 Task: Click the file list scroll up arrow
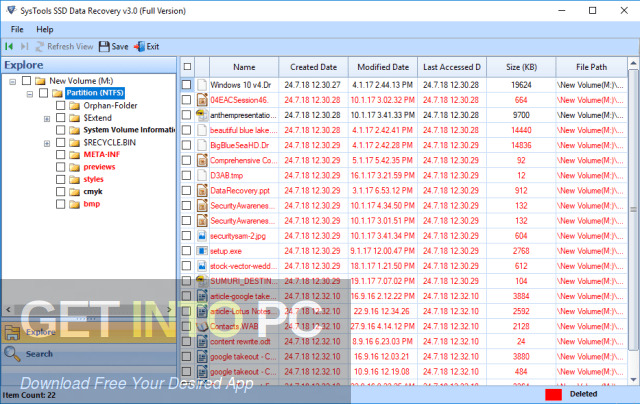click(633, 64)
